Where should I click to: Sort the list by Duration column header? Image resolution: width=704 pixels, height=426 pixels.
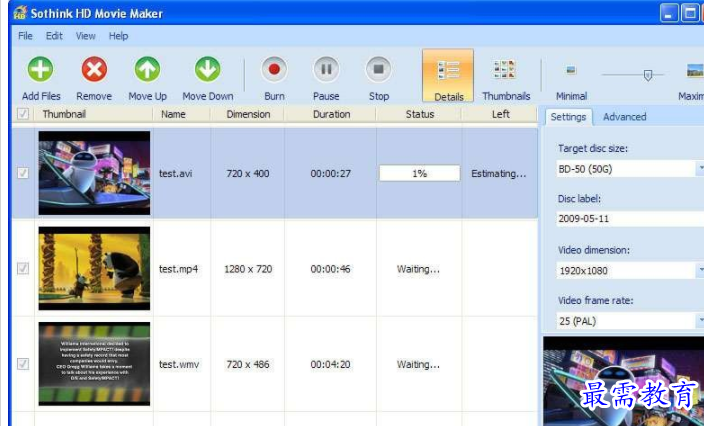331,114
